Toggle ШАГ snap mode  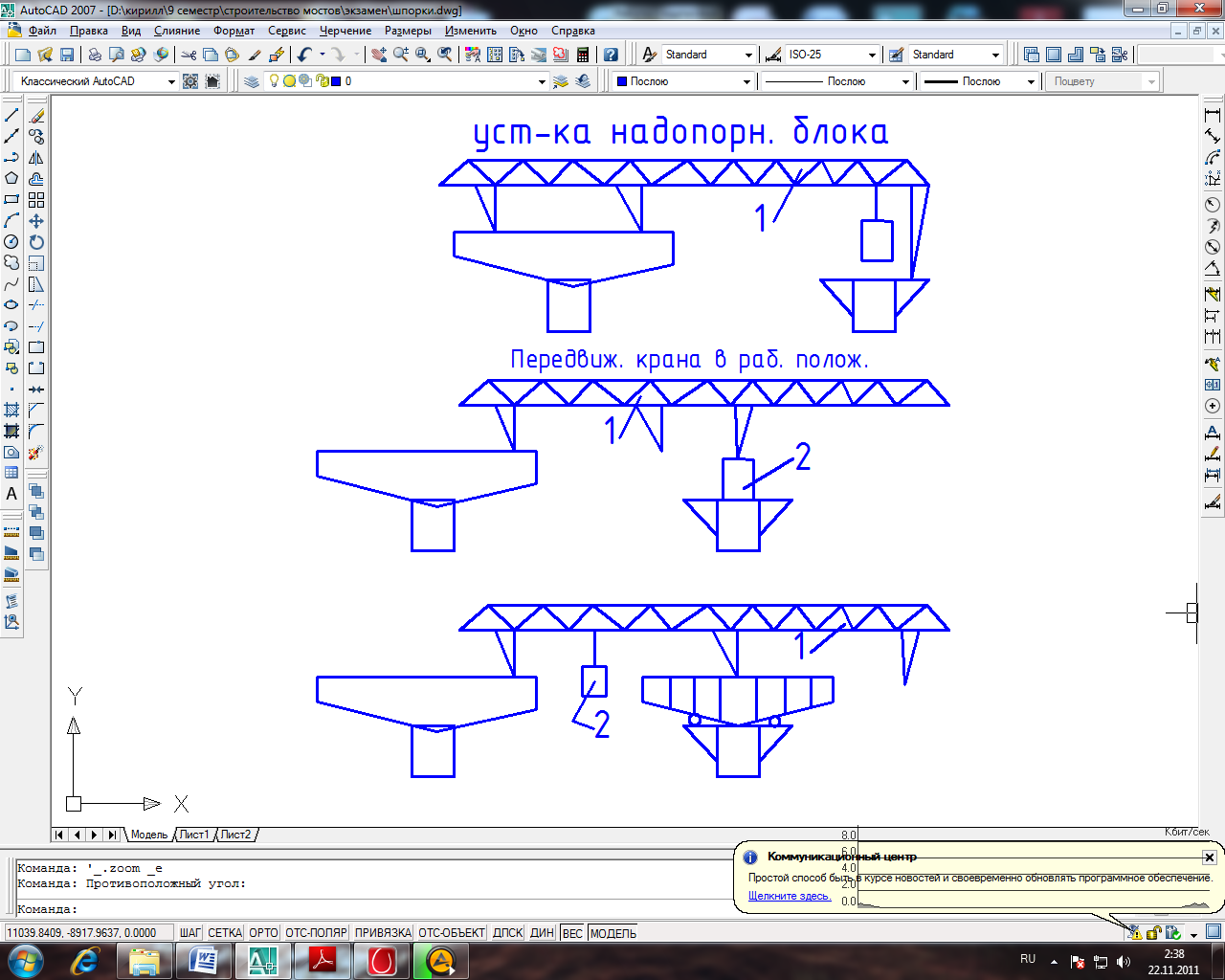pos(190,933)
